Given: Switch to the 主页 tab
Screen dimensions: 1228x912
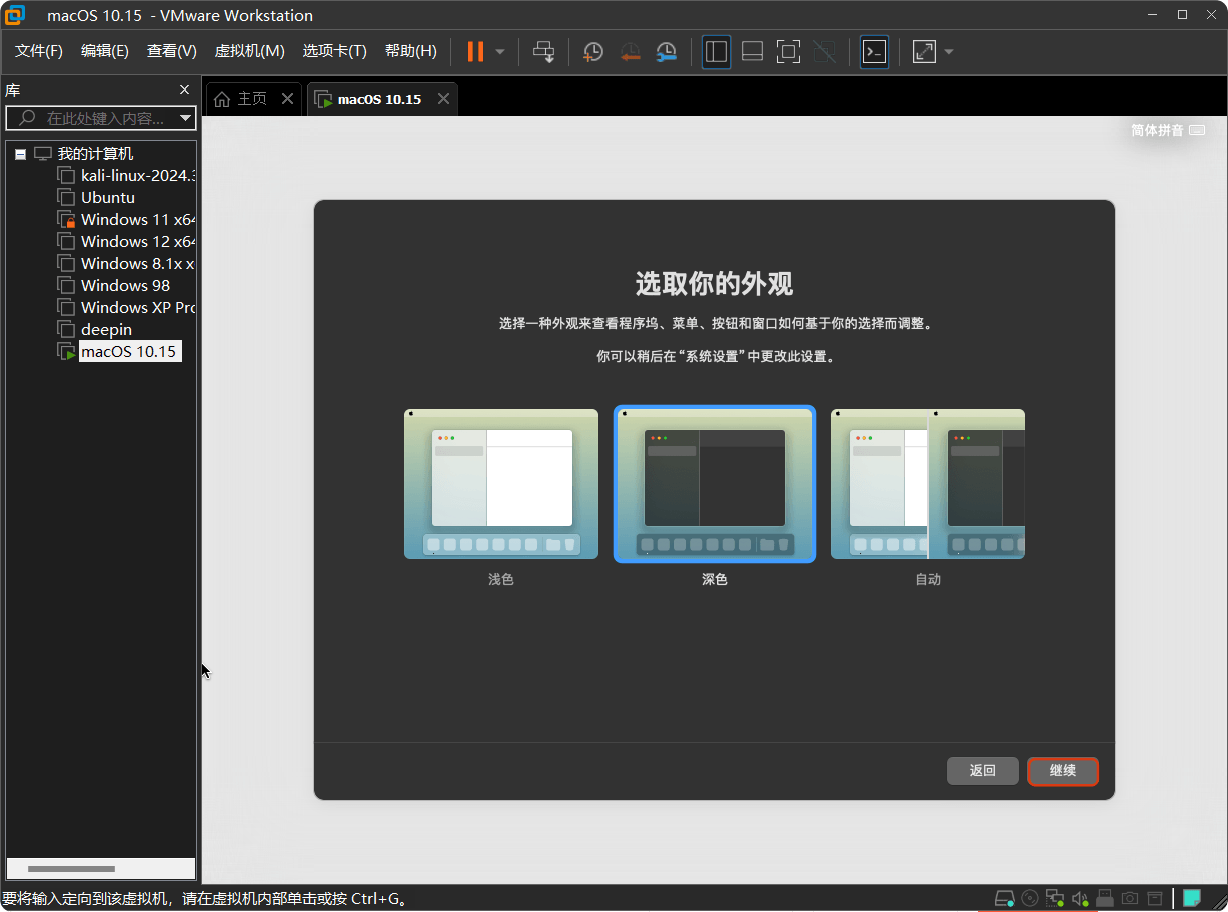Looking at the screenshot, I should point(249,98).
